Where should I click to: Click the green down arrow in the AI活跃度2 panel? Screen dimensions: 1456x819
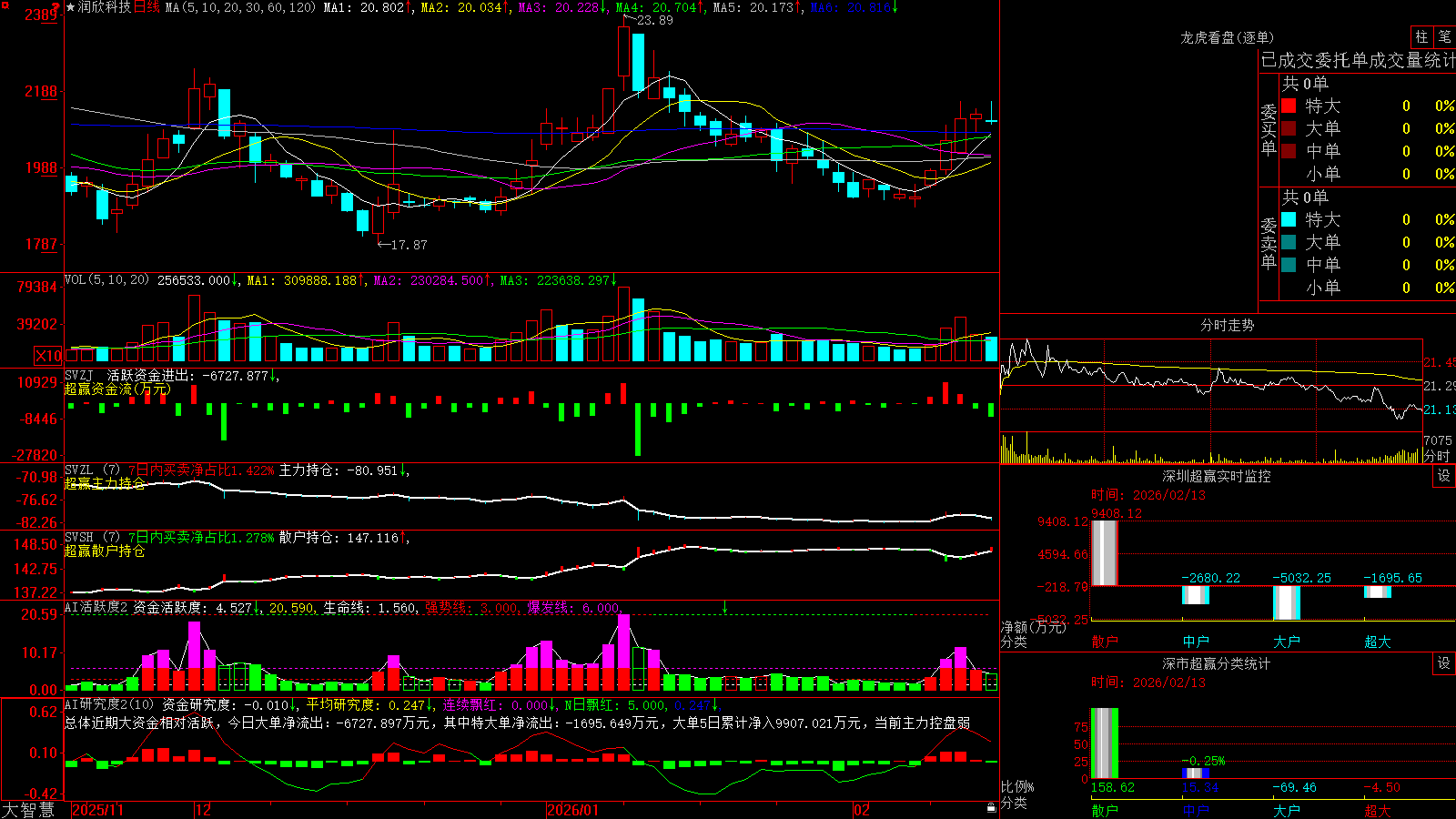click(724, 607)
